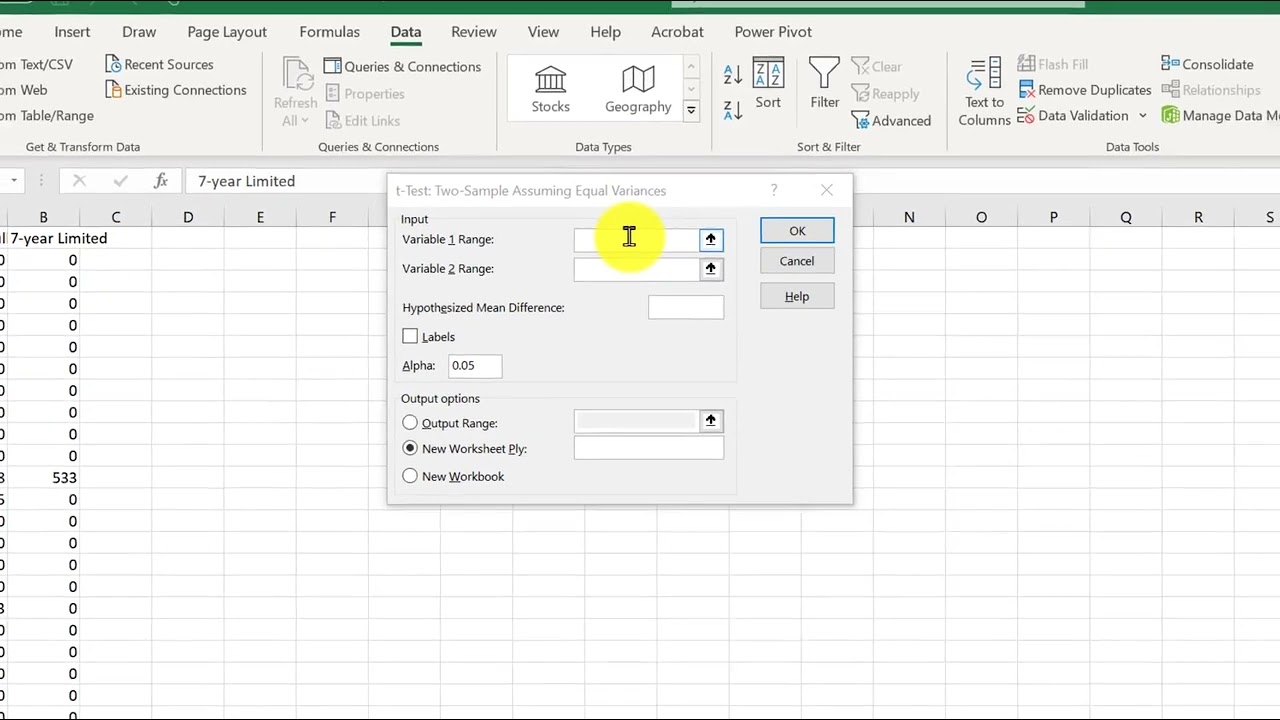Click Remove Duplicates
This screenshot has height=720, width=1280.
click(x=1084, y=90)
